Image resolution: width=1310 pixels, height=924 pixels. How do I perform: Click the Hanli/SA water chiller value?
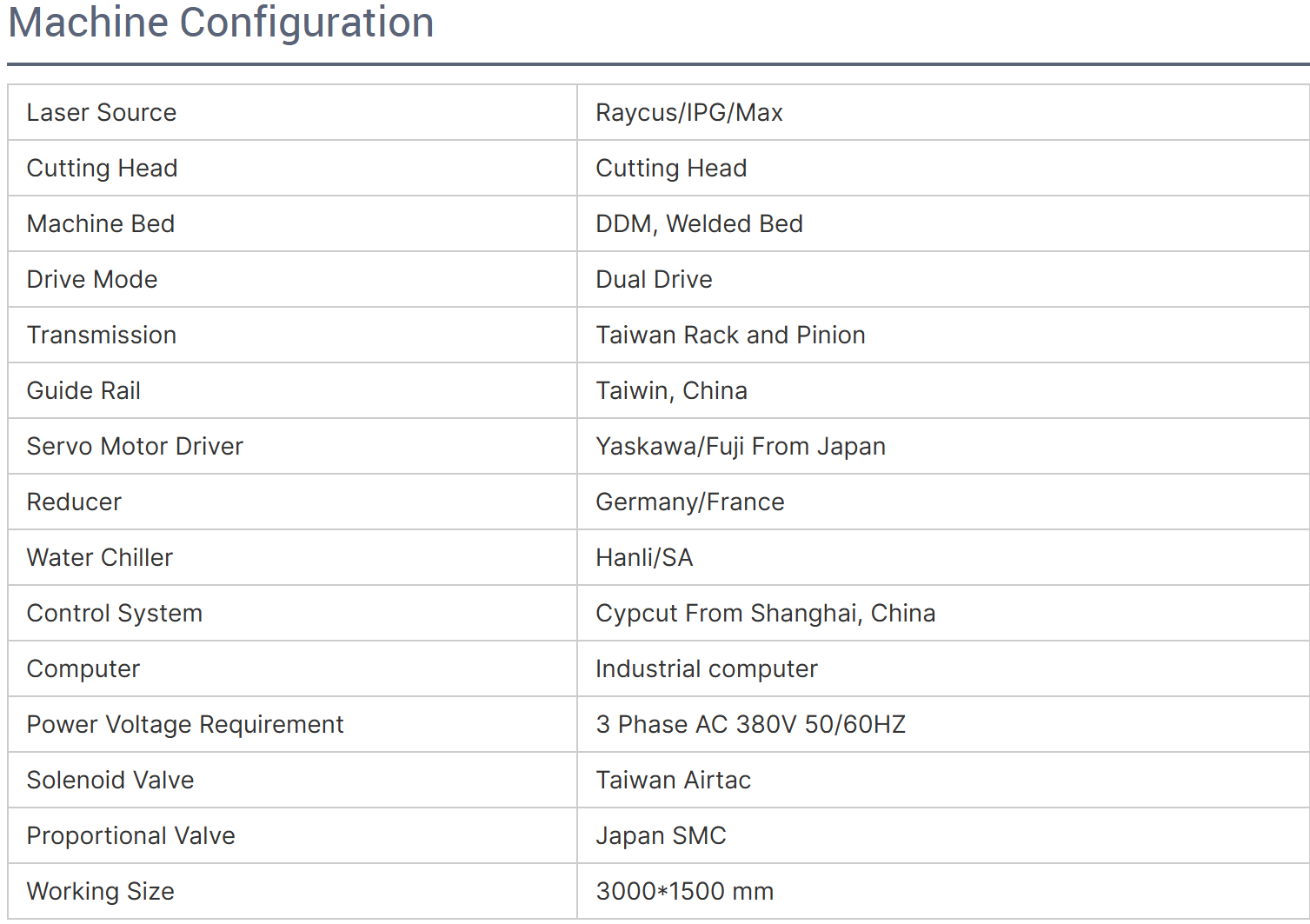pyautogui.click(x=644, y=557)
